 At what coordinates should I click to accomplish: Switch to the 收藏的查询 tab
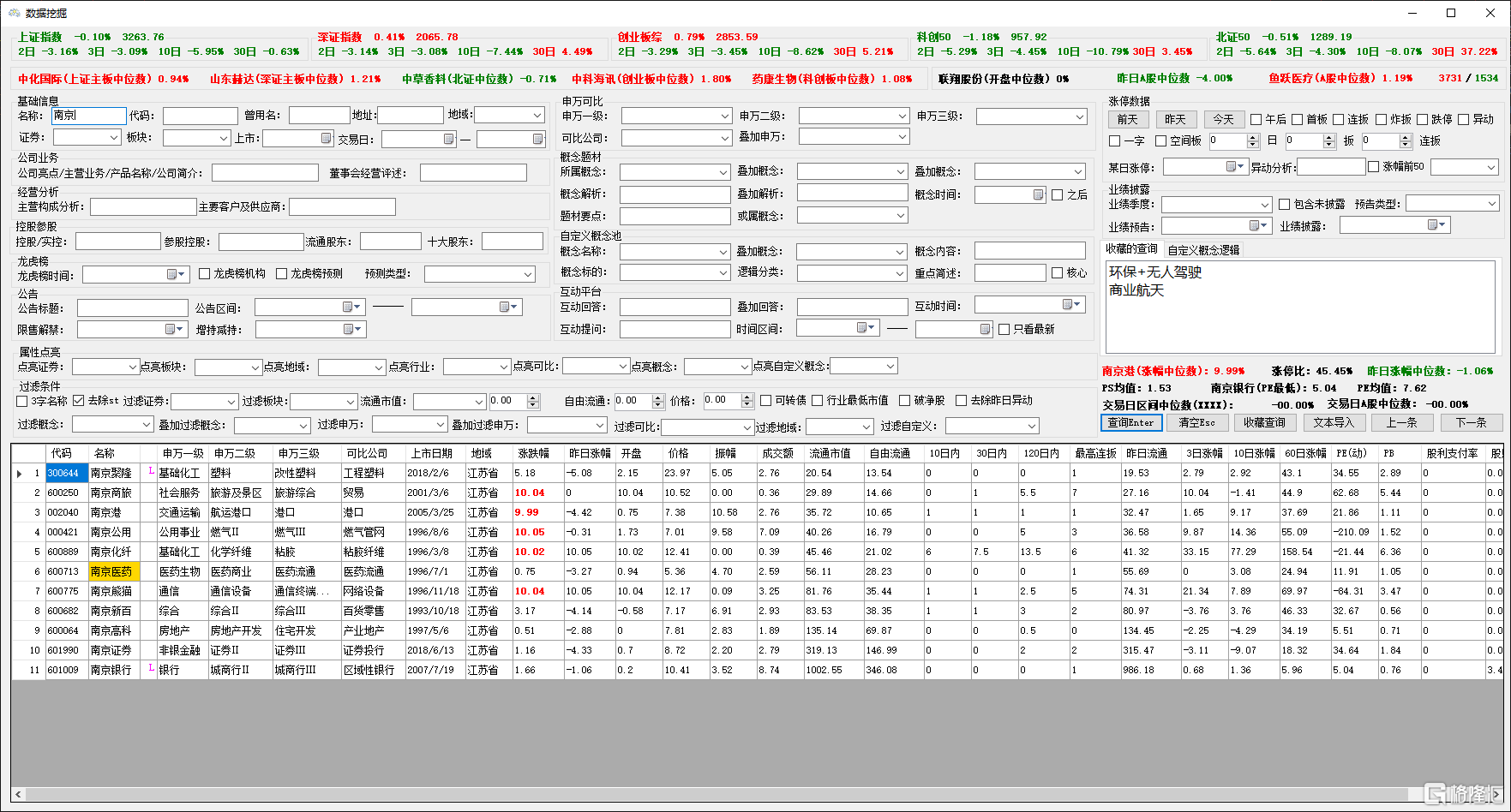pos(1131,249)
